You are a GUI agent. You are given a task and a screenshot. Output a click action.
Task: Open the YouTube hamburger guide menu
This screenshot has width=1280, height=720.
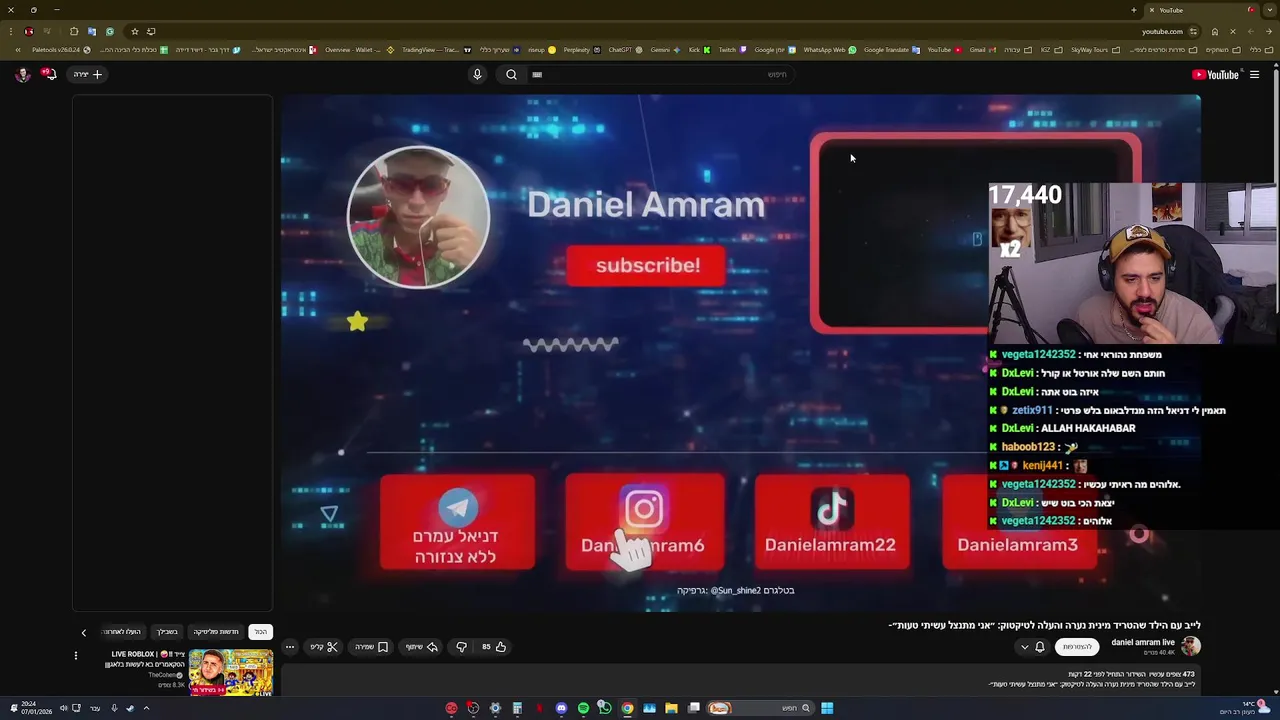[1254, 74]
